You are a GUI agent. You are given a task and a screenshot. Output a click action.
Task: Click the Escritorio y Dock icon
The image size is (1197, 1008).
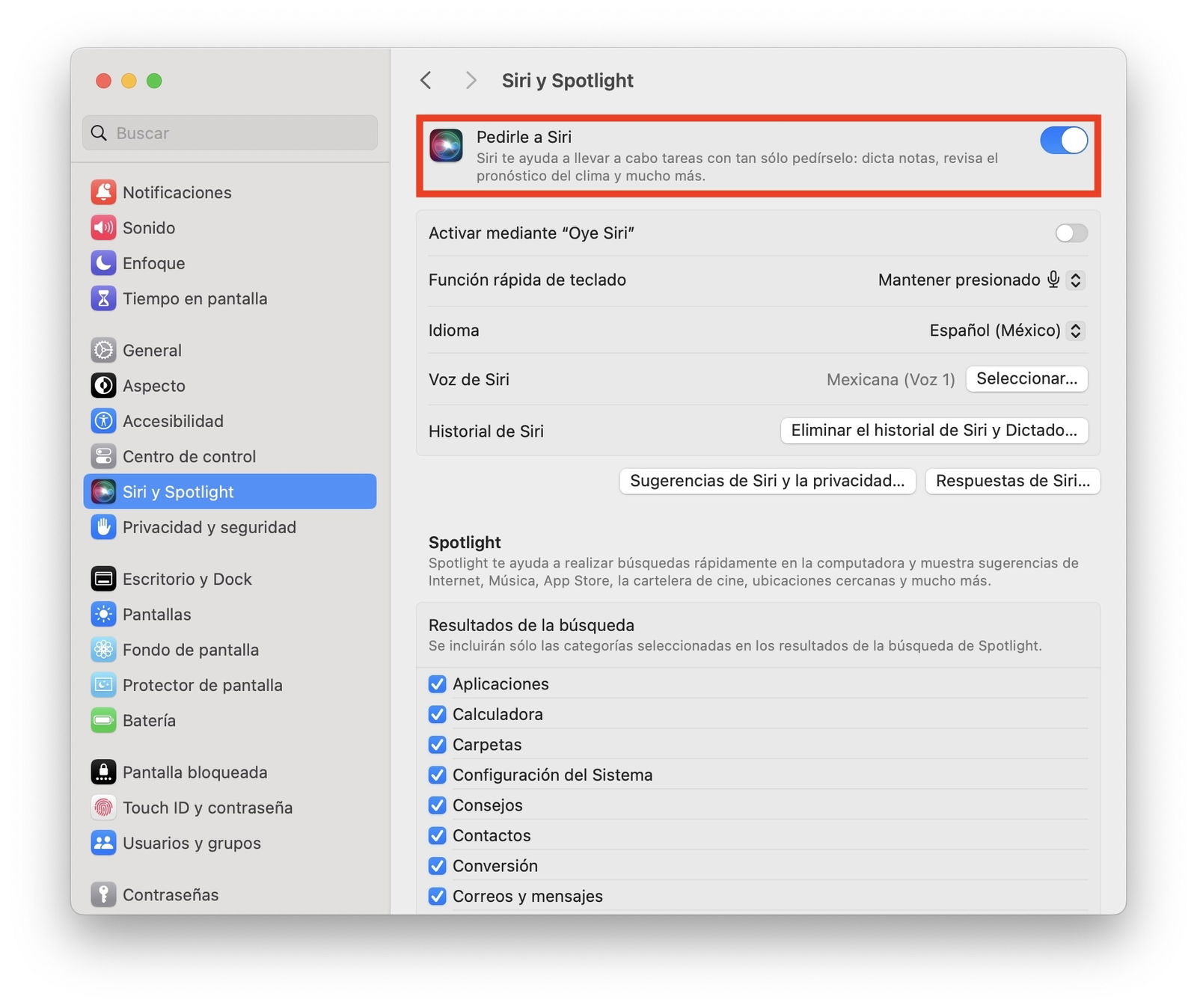(103, 579)
